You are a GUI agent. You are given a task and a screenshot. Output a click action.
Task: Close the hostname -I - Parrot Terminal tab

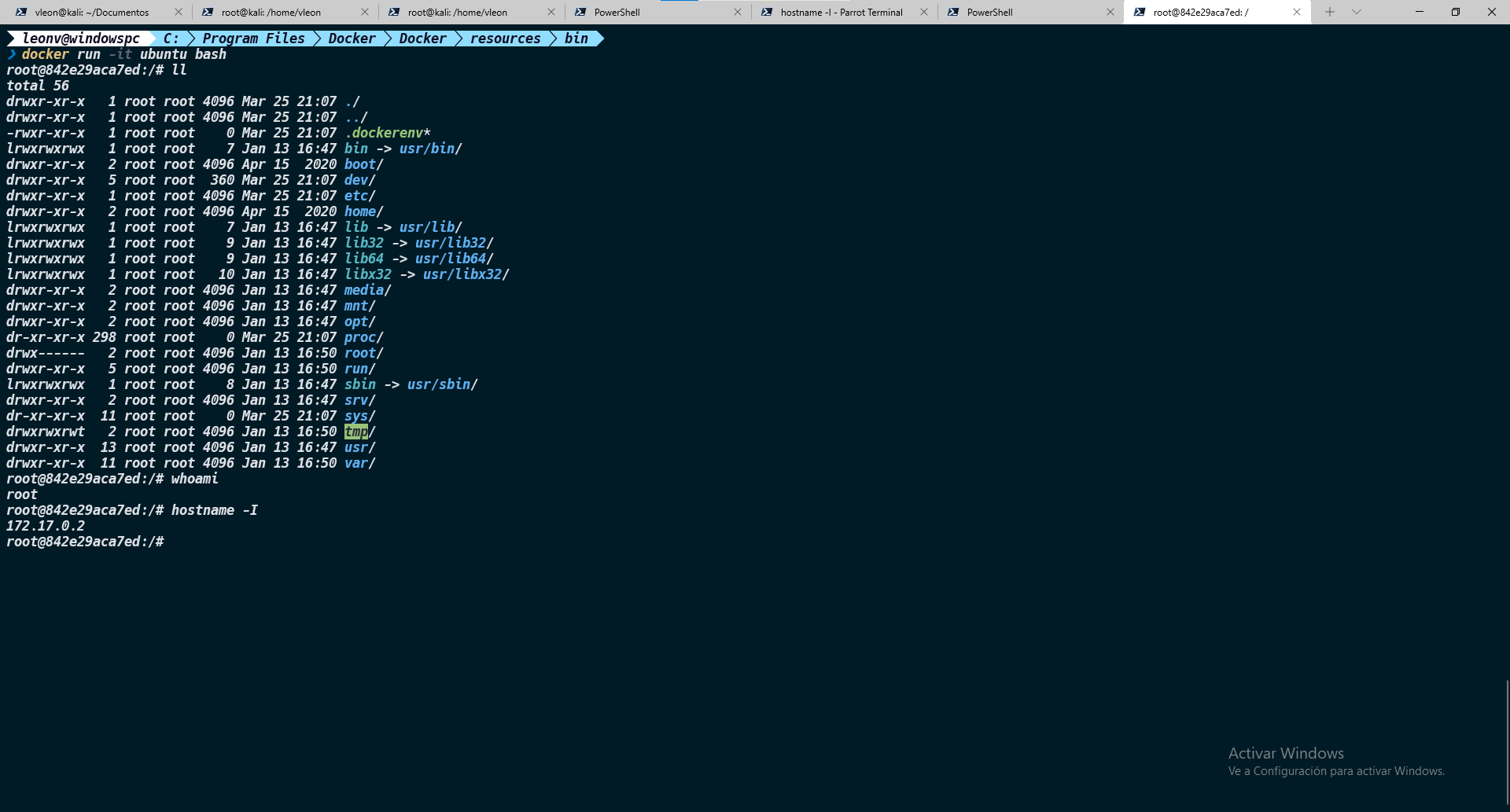(x=924, y=12)
